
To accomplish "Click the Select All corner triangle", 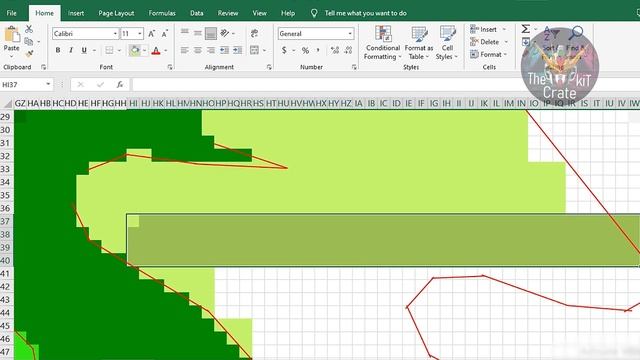I will (x=7, y=104).
